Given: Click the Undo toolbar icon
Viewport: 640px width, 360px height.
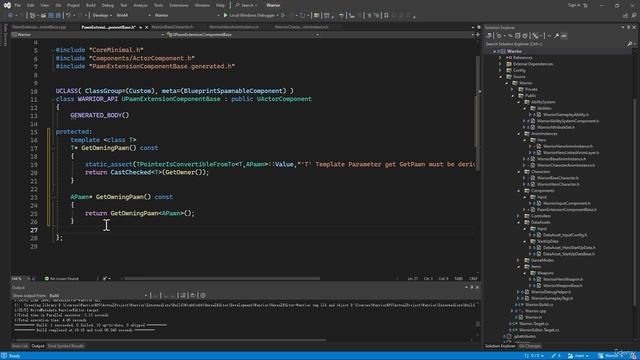Looking at the screenshot, I should click(69, 16).
